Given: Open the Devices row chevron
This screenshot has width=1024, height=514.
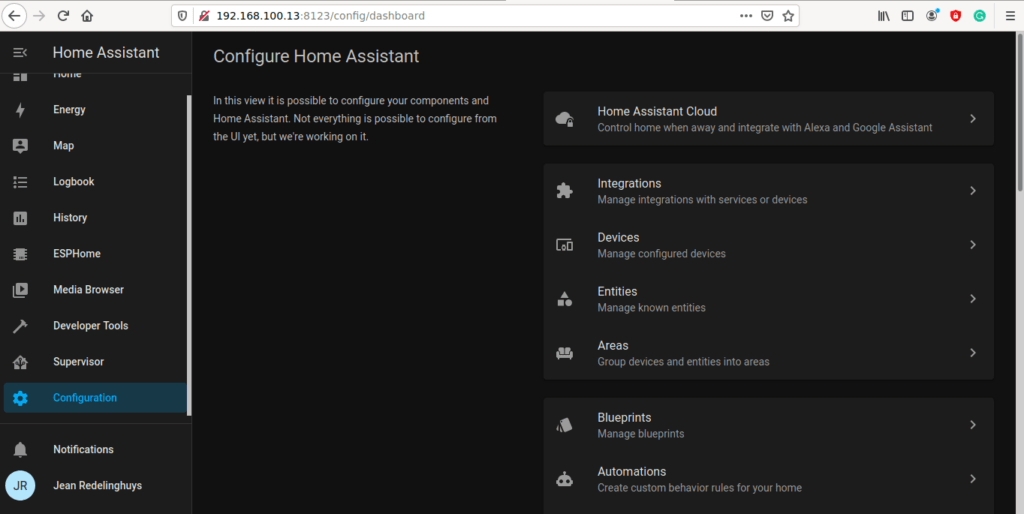Looking at the screenshot, I should 973,245.
